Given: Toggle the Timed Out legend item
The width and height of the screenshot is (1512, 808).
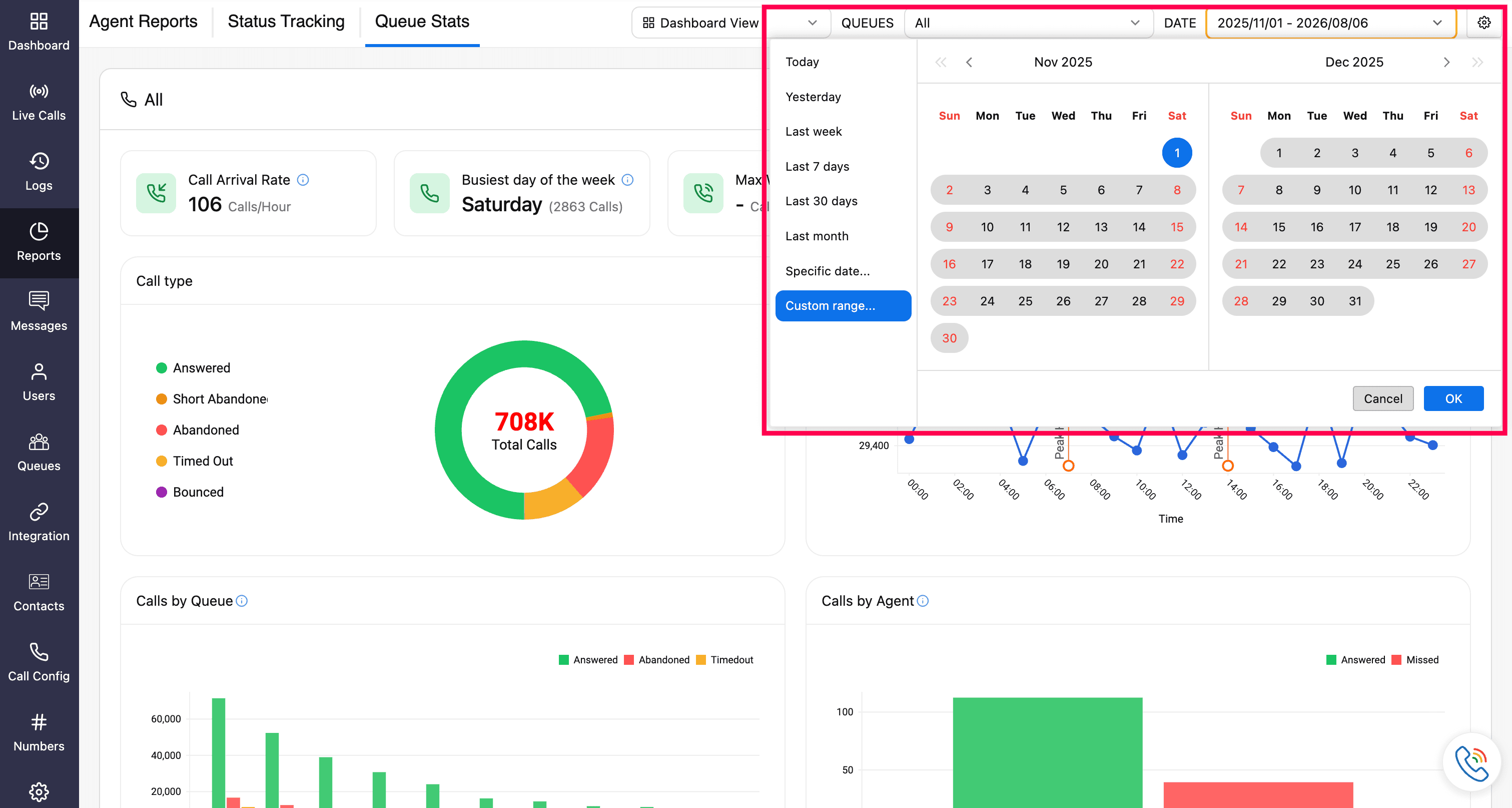Looking at the screenshot, I should coord(194,461).
